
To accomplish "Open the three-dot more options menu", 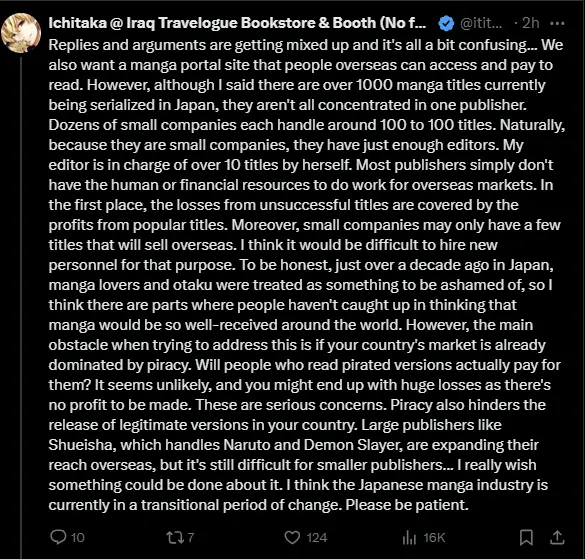I will [557, 23].
